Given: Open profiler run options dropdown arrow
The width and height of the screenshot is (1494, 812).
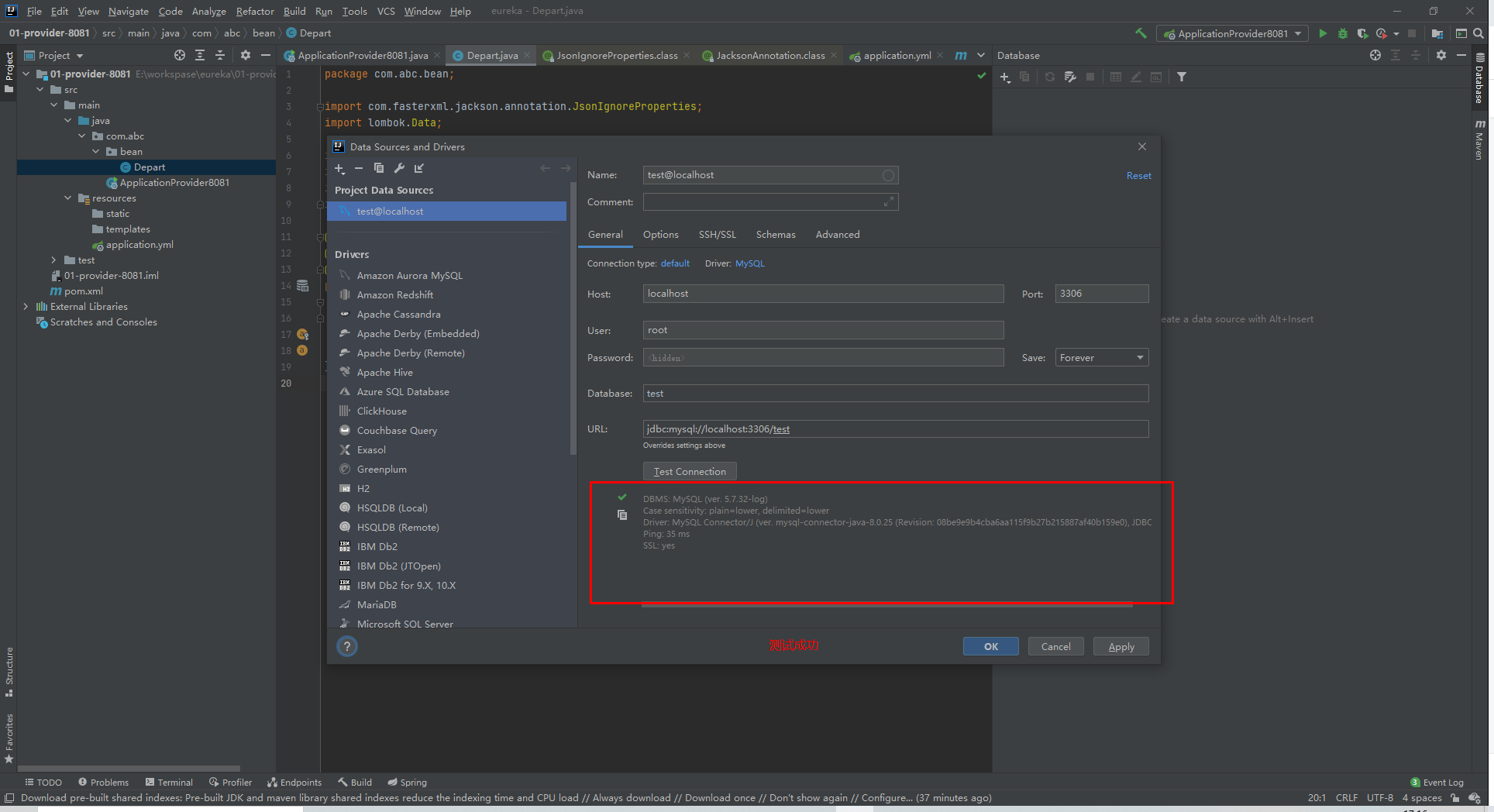Looking at the screenshot, I should 1396,33.
